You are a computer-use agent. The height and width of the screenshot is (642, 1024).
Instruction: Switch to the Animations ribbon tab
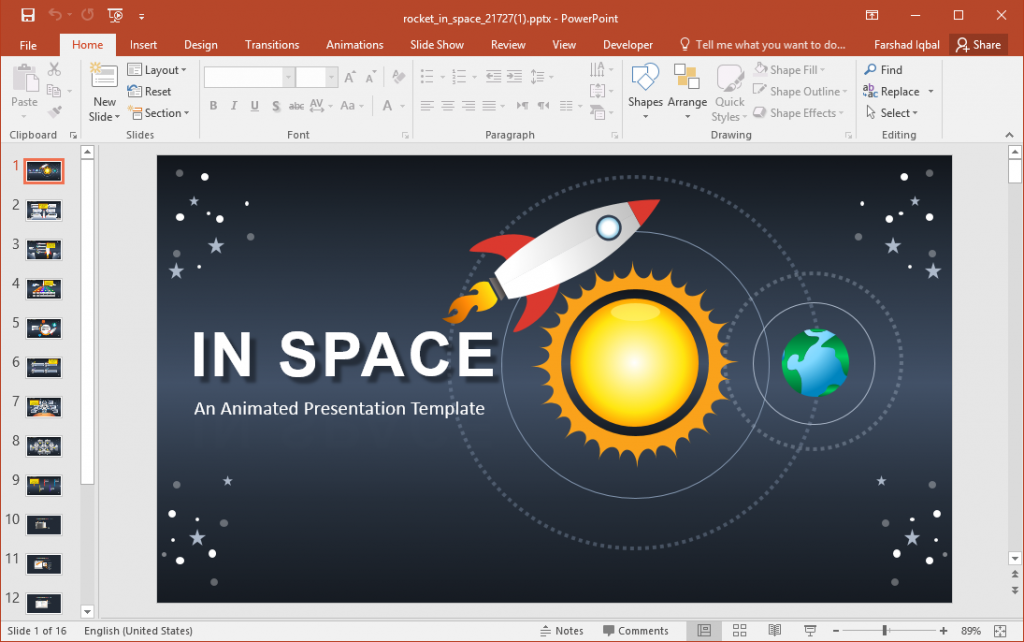point(355,44)
